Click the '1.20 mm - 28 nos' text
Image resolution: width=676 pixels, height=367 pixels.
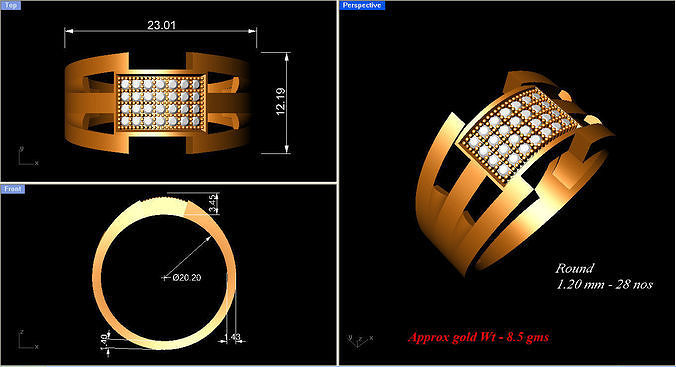(x=604, y=284)
